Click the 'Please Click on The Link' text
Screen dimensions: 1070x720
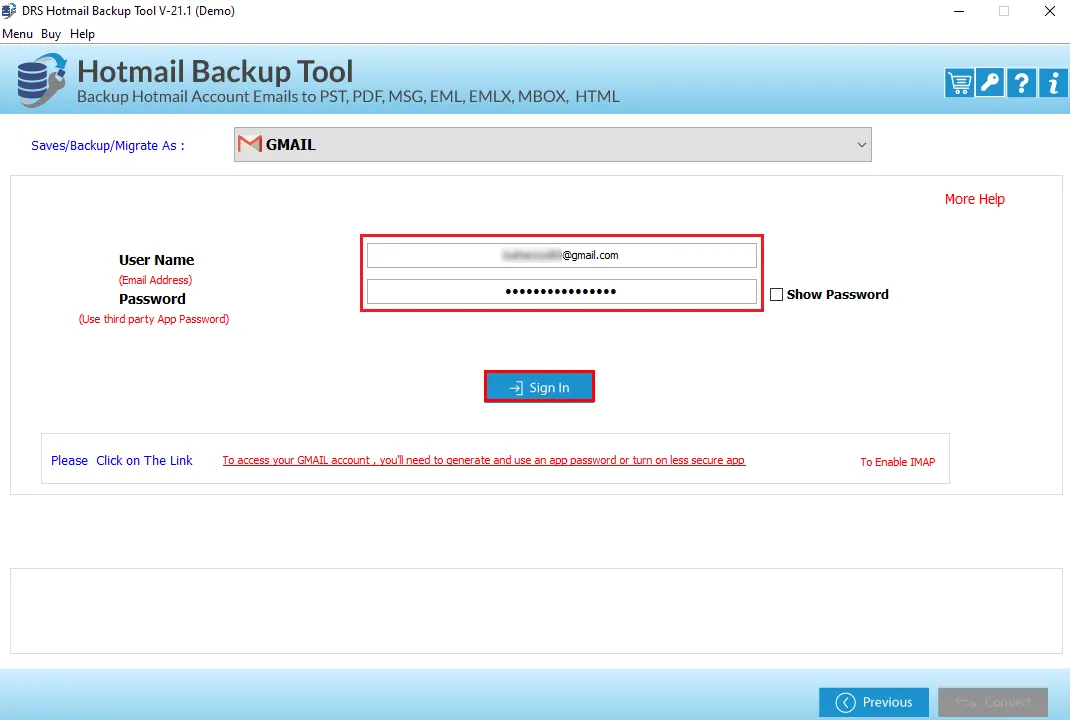click(121, 461)
